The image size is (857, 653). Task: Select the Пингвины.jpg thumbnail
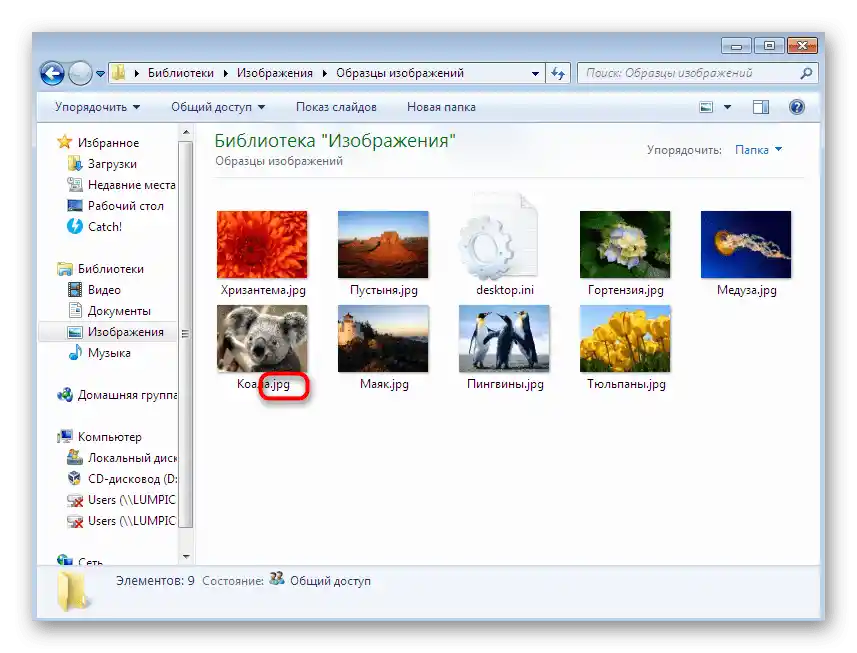[x=504, y=339]
